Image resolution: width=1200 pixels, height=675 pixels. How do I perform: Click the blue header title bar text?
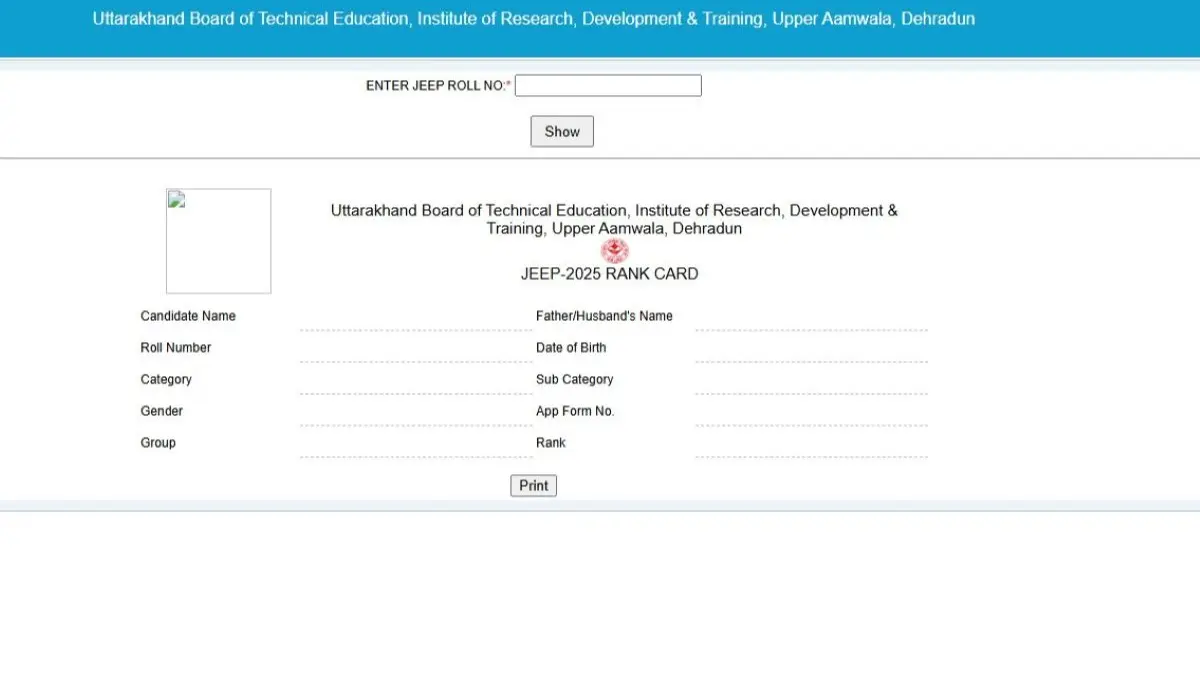[x=533, y=18]
